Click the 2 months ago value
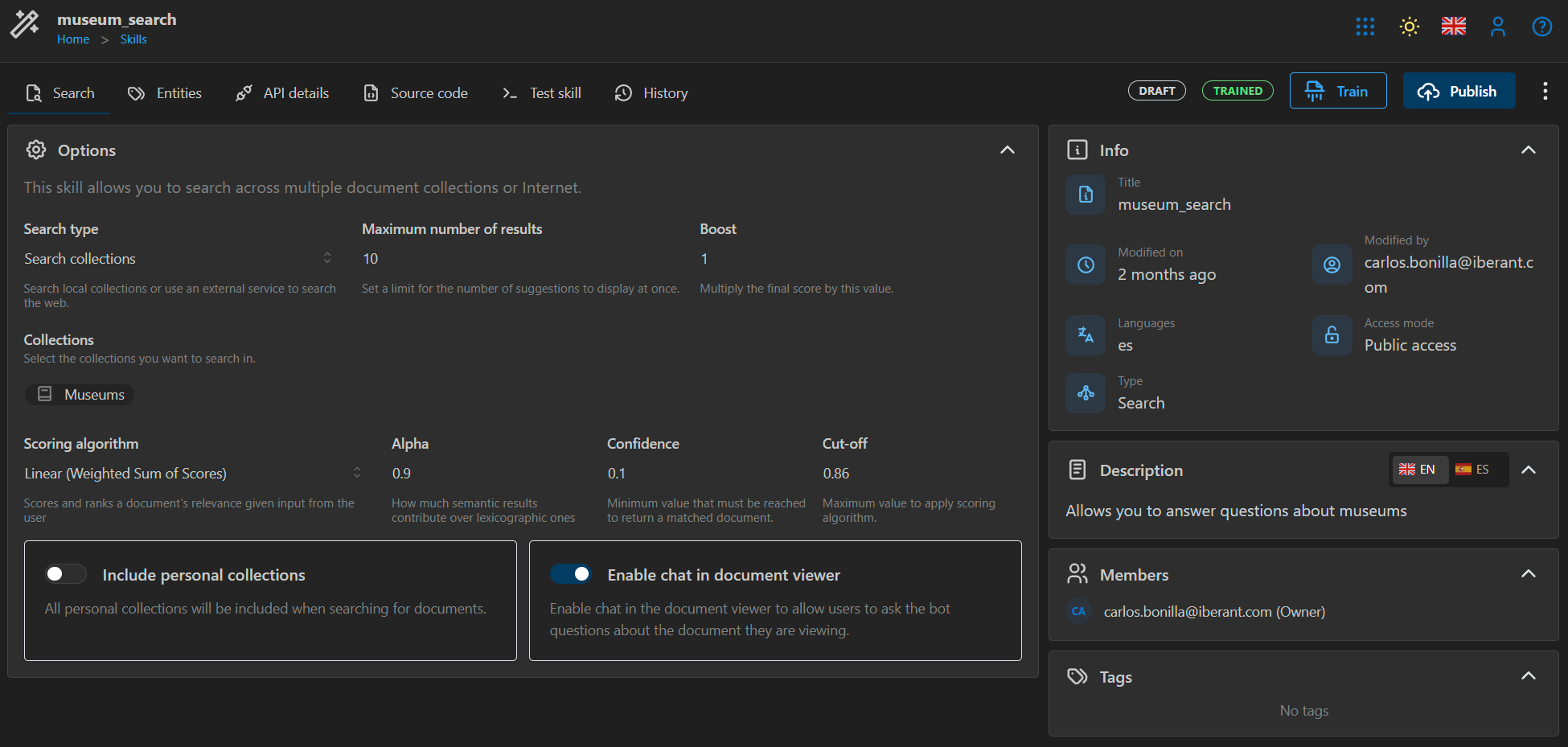 click(1167, 275)
